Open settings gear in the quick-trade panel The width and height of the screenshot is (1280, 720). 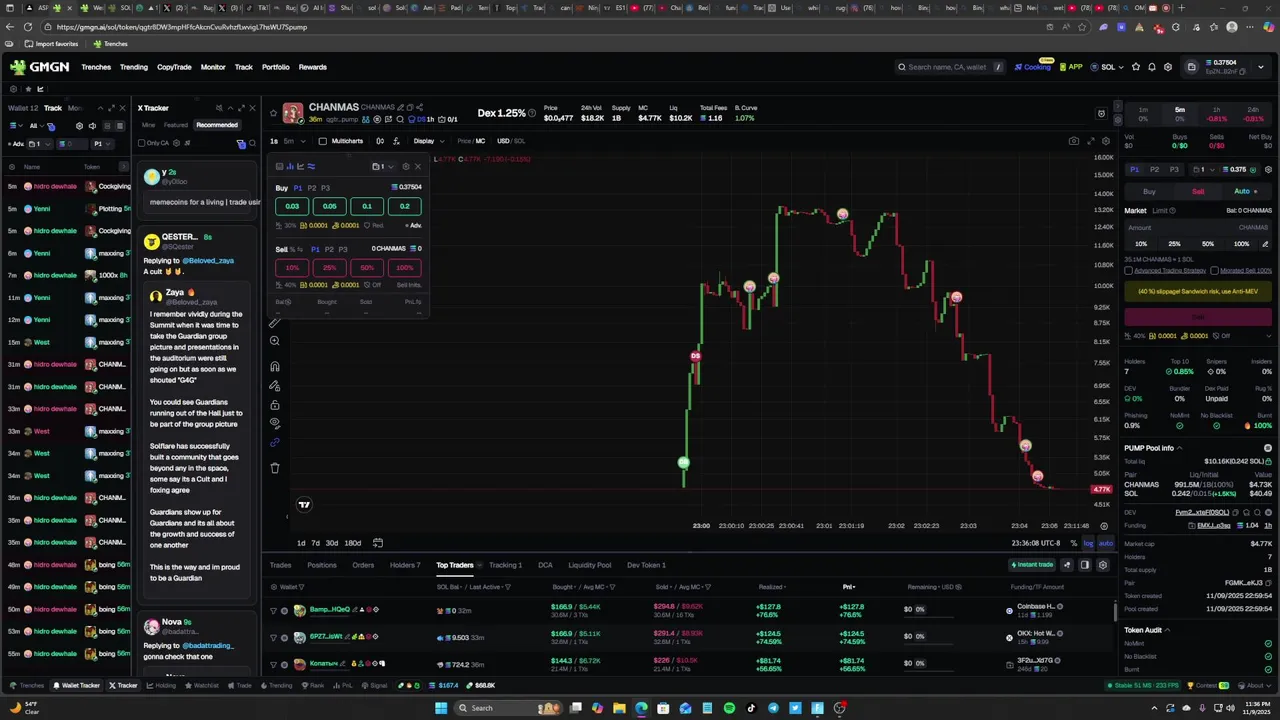pyautogui.click(x=405, y=166)
